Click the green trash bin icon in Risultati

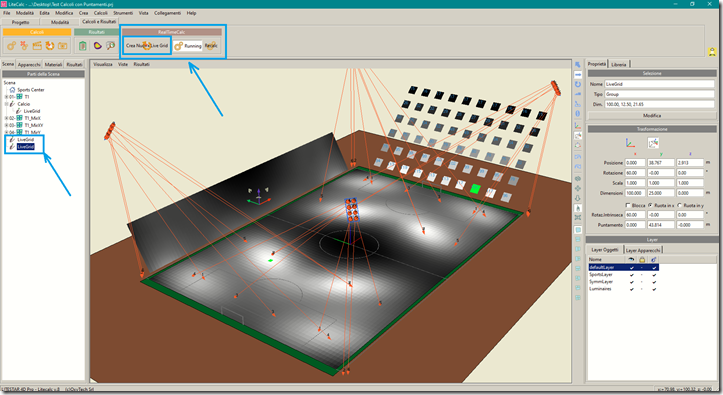click(x=83, y=46)
